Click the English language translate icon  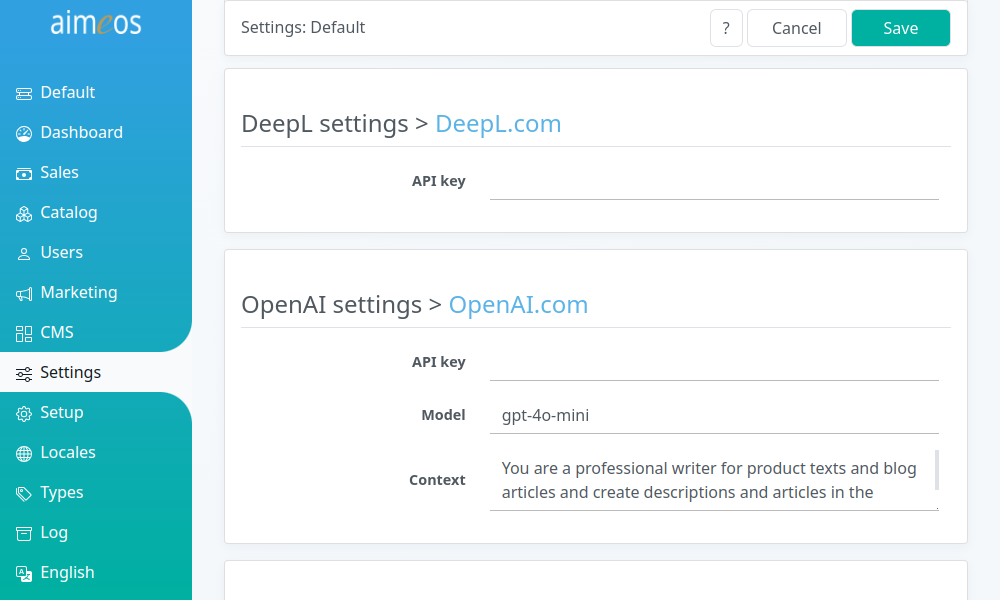coord(24,574)
